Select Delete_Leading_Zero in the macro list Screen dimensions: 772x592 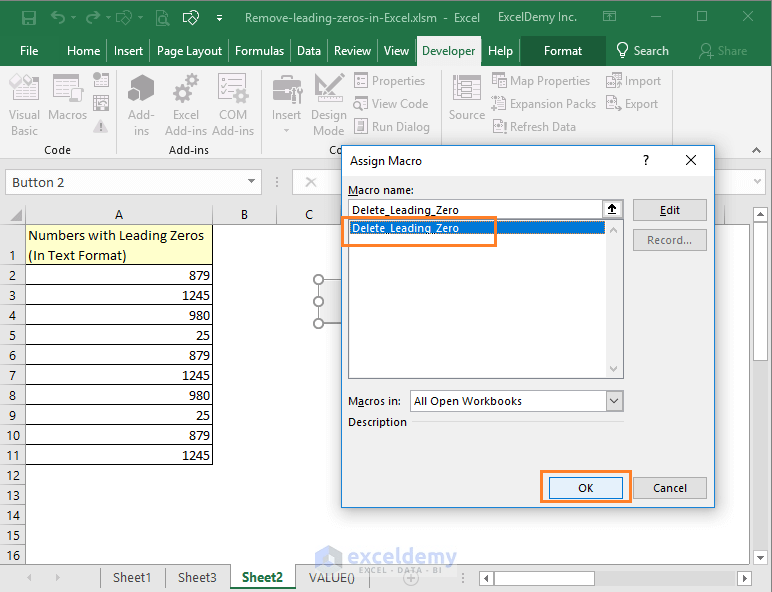click(x=477, y=228)
